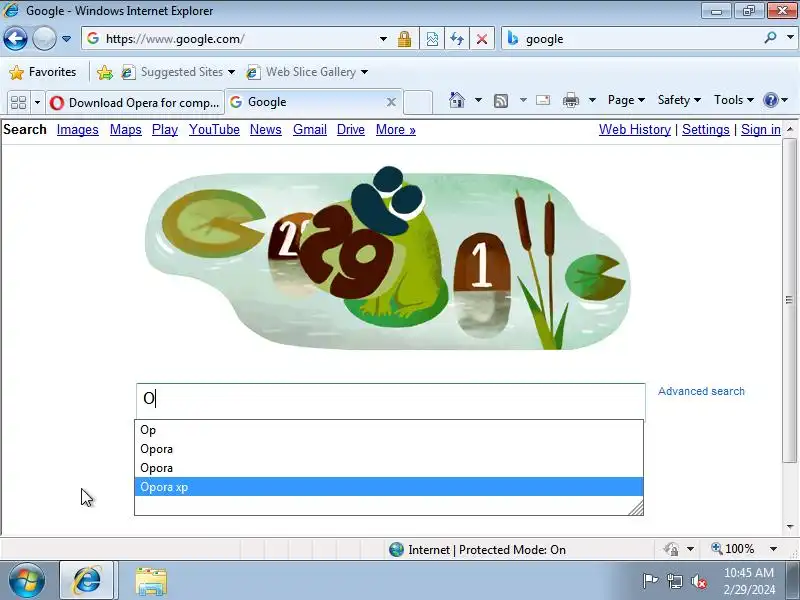Viewport: 800px width, 600px height.
Task: Open the Advanced search link
Action: tap(701, 391)
